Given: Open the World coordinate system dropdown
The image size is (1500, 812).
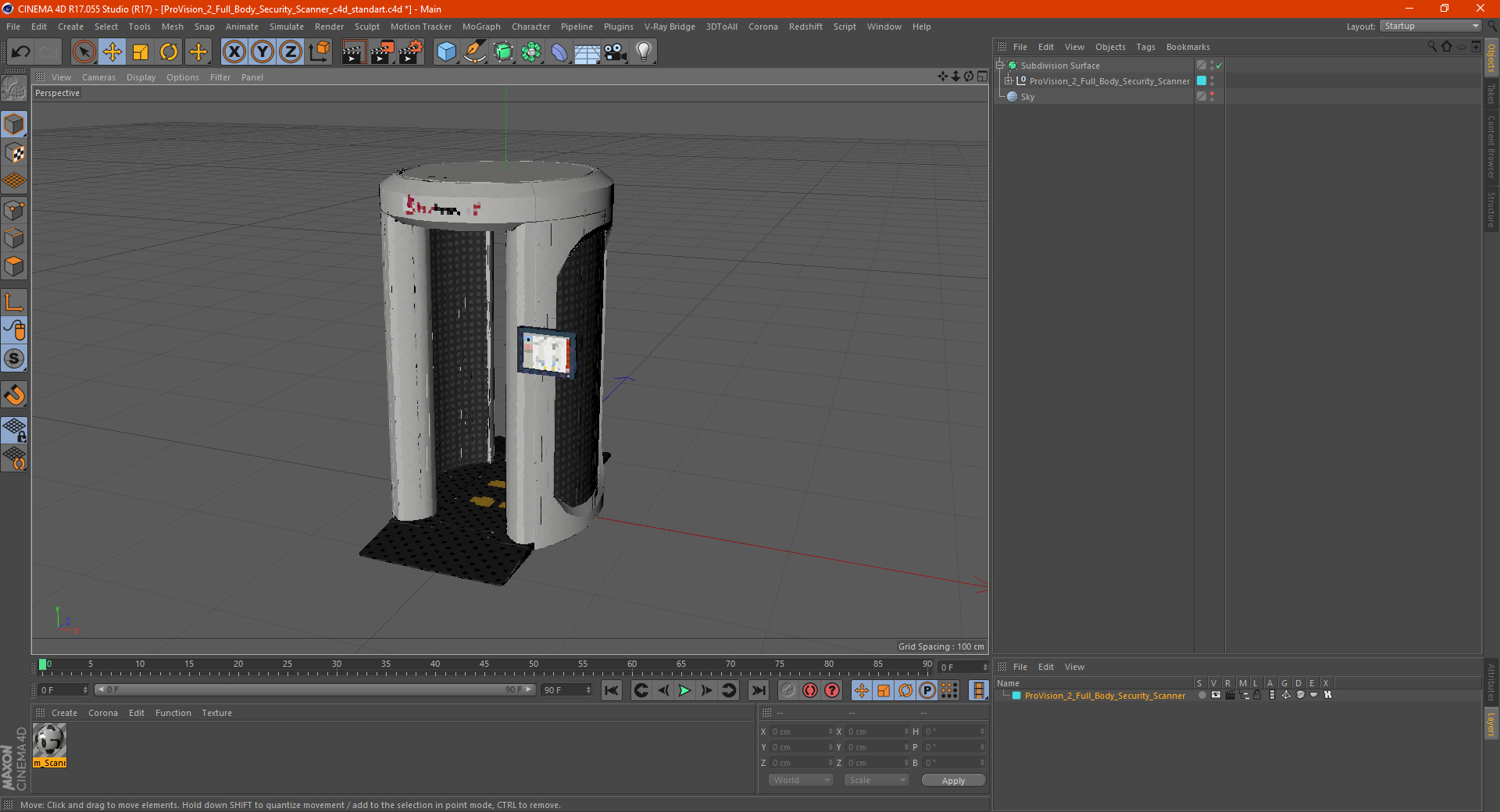Looking at the screenshot, I should [801, 780].
